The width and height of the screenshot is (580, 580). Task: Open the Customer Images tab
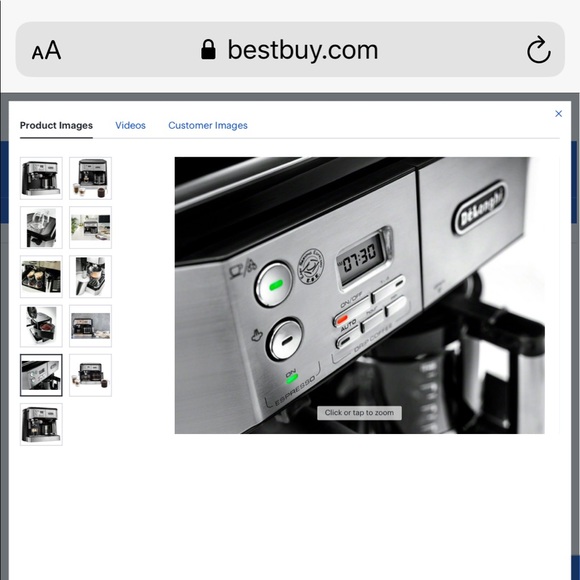coord(208,125)
